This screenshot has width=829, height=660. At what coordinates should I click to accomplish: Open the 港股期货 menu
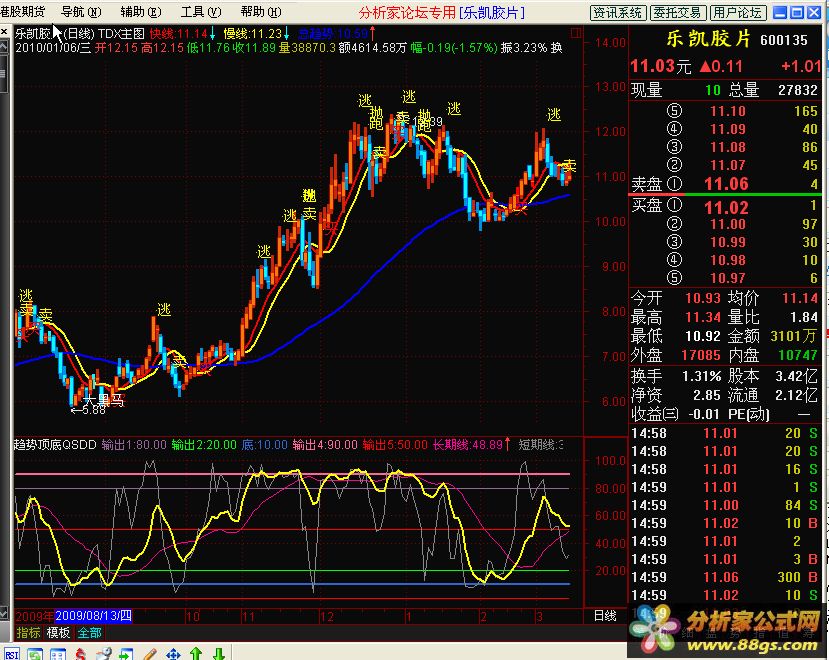[x=23, y=12]
